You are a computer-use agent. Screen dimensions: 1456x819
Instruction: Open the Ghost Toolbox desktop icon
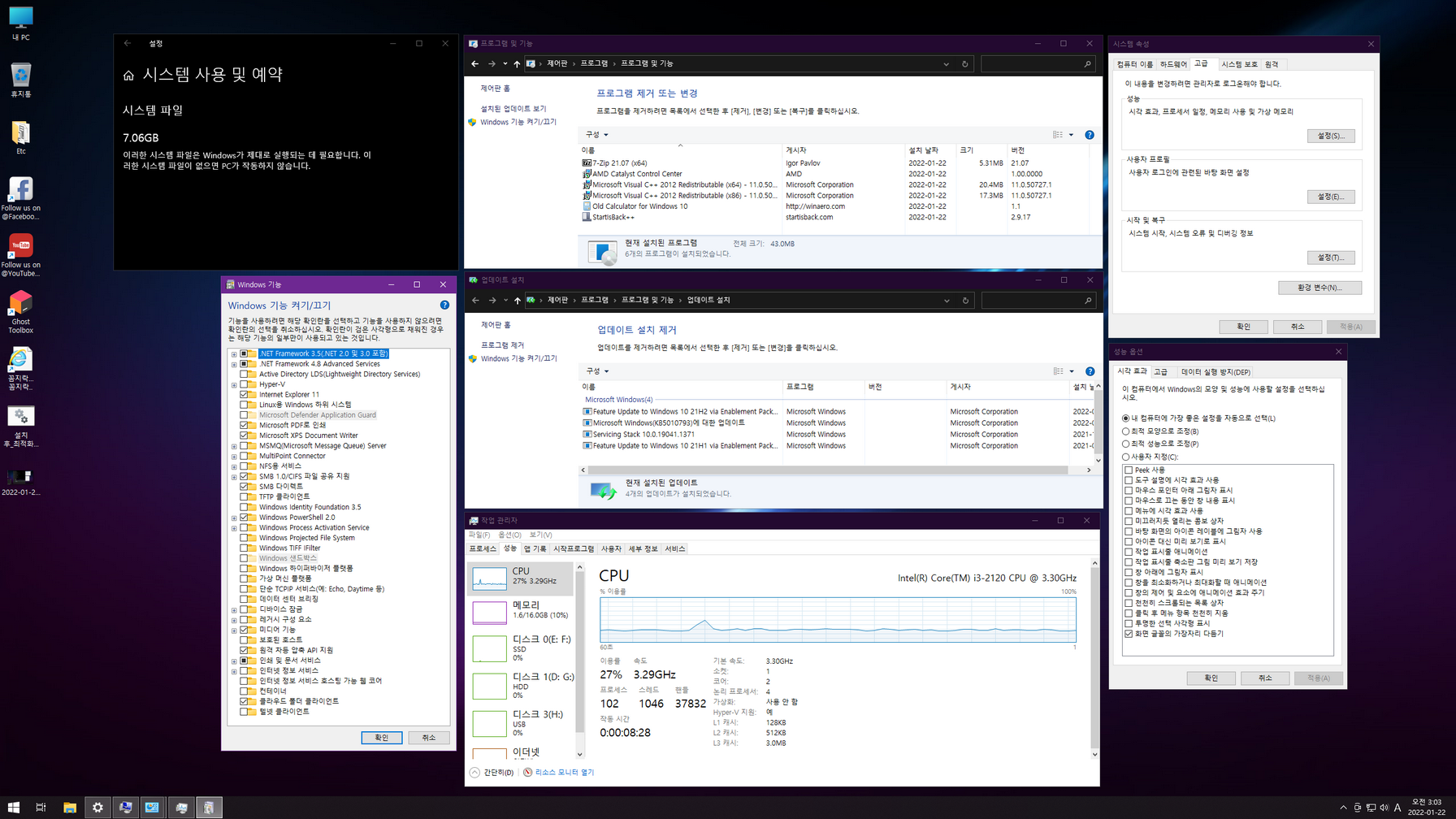(x=20, y=313)
